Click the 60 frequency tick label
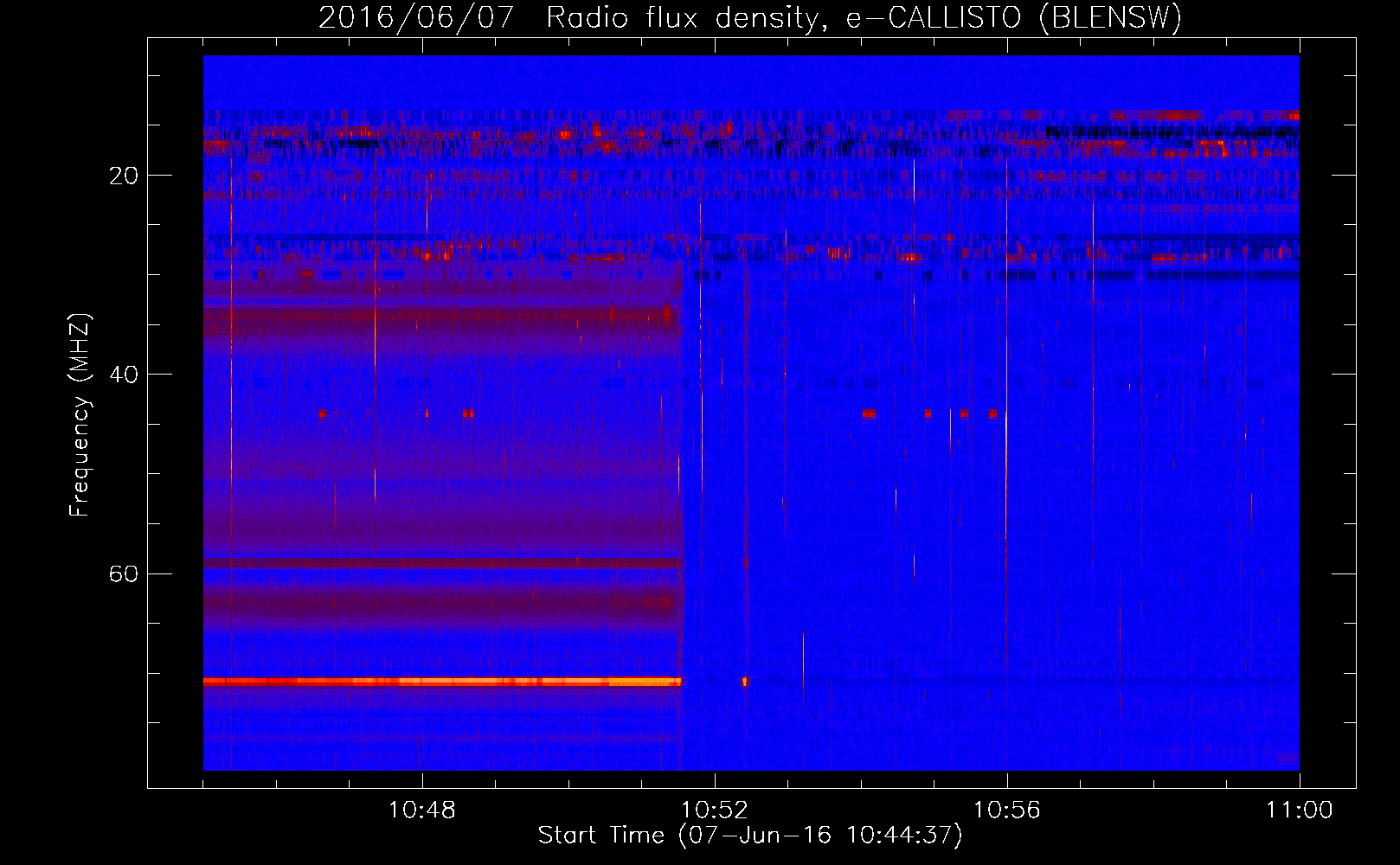Image resolution: width=1400 pixels, height=865 pixels. click(124, 573)
